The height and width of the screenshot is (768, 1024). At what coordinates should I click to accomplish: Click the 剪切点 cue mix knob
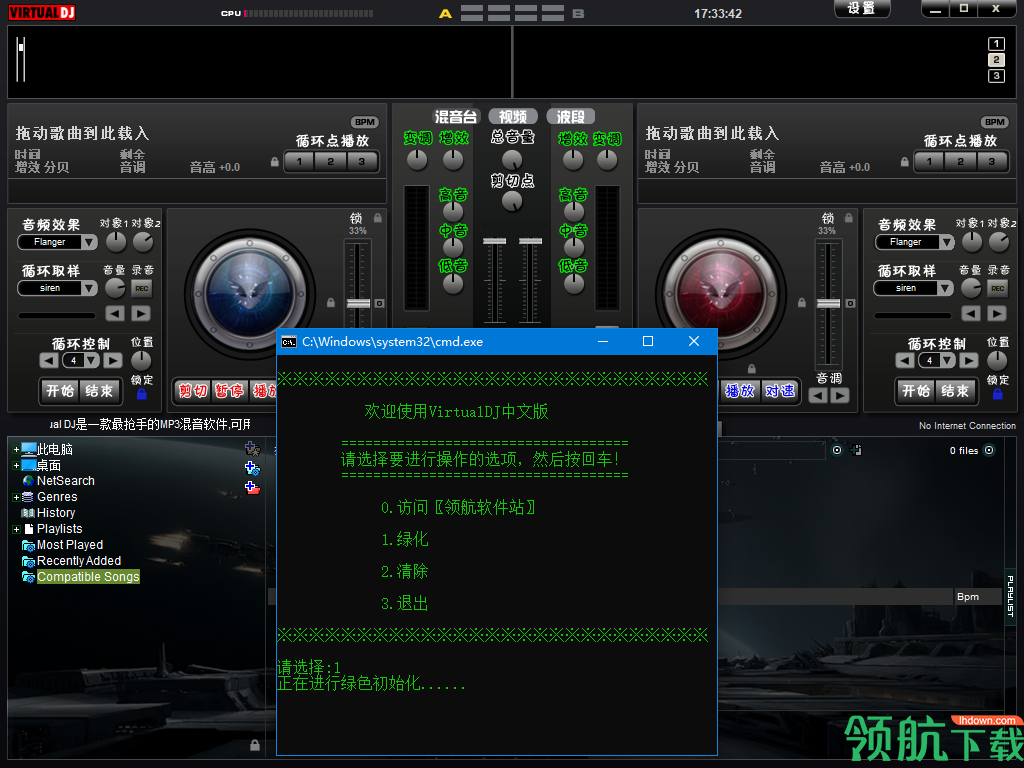coord(512,201)
